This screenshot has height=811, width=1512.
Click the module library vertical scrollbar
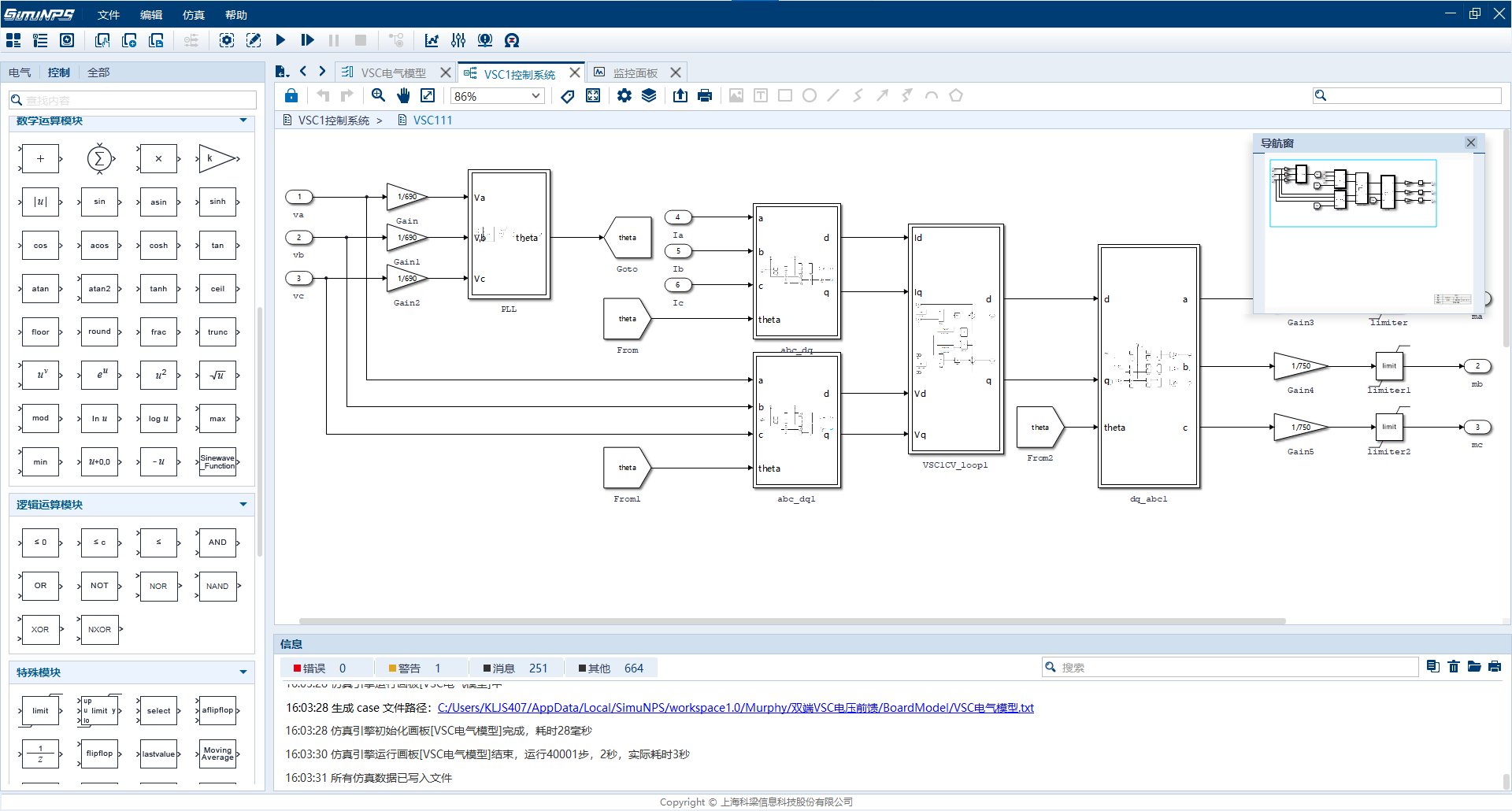coord(260,433)
